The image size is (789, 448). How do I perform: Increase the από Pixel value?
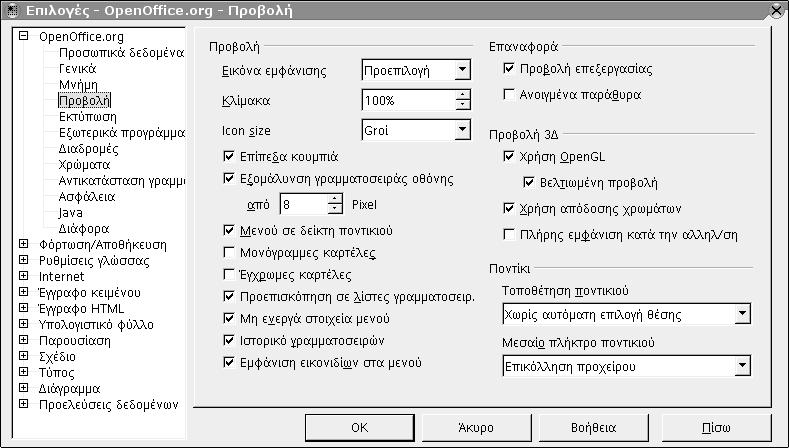335,199
